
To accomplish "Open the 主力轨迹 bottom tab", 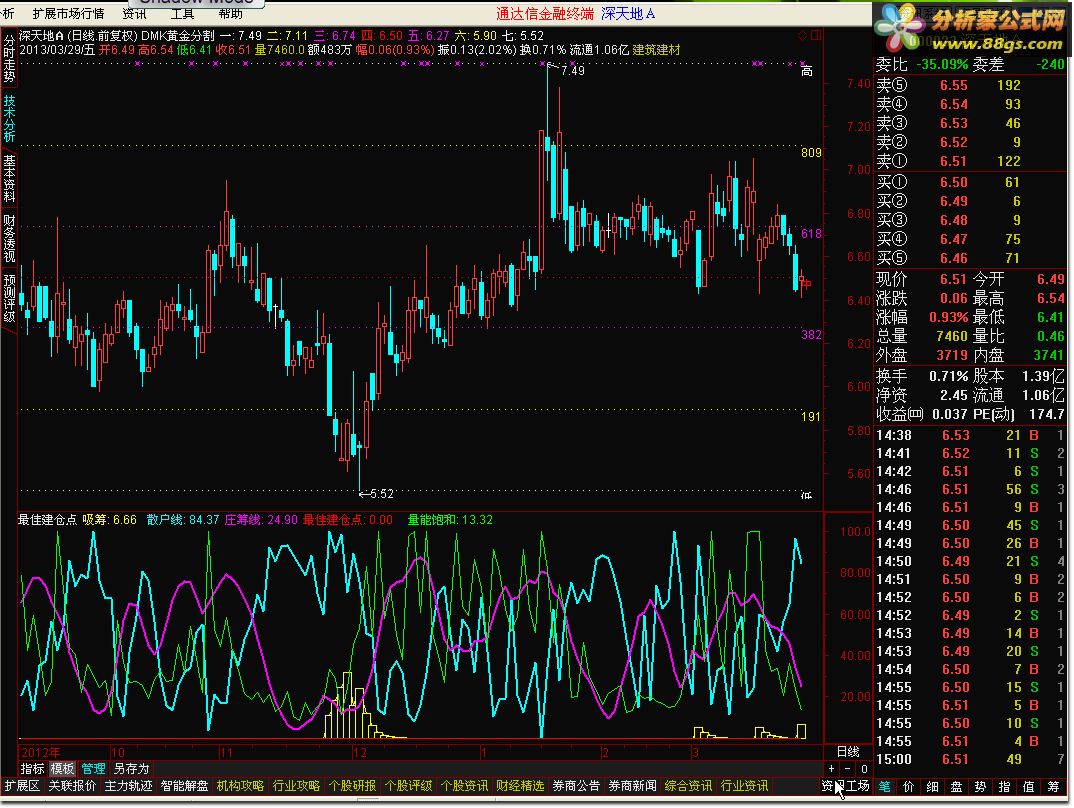I will coord(128,786).
